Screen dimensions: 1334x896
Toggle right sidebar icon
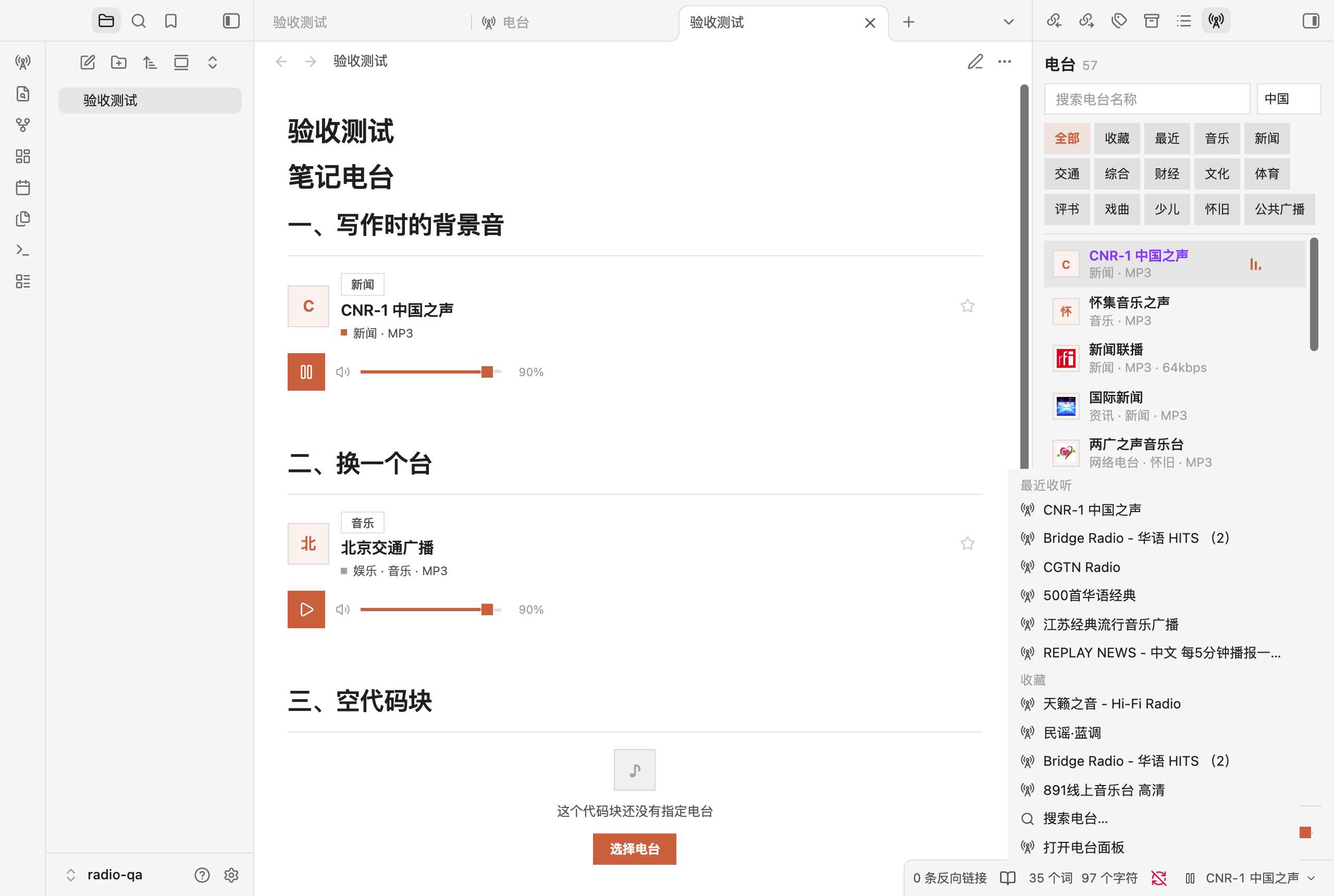[x=1311, y=21]
